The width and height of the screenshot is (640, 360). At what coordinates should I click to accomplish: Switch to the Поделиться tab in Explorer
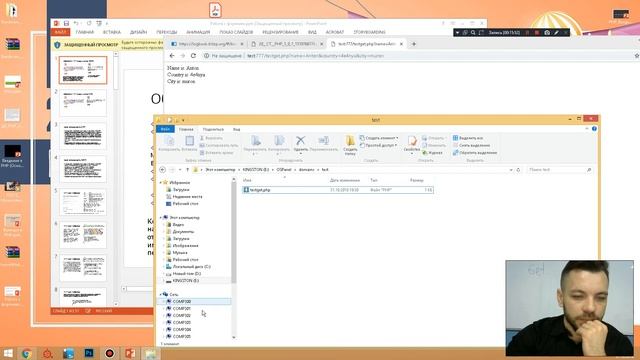coord(213,129)
